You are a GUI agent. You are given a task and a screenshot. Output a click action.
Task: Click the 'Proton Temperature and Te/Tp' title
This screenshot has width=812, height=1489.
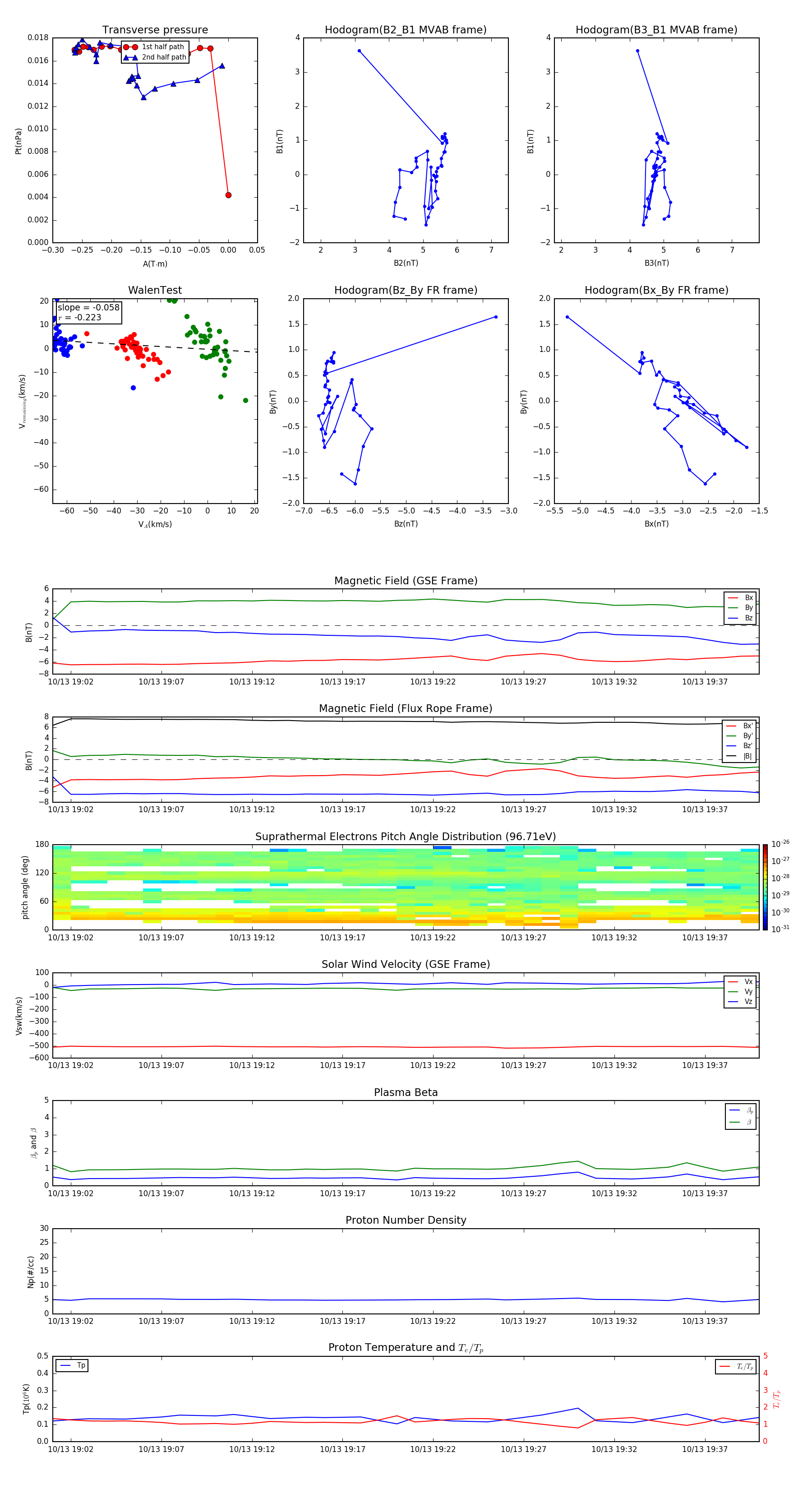tap(406, 1348)
